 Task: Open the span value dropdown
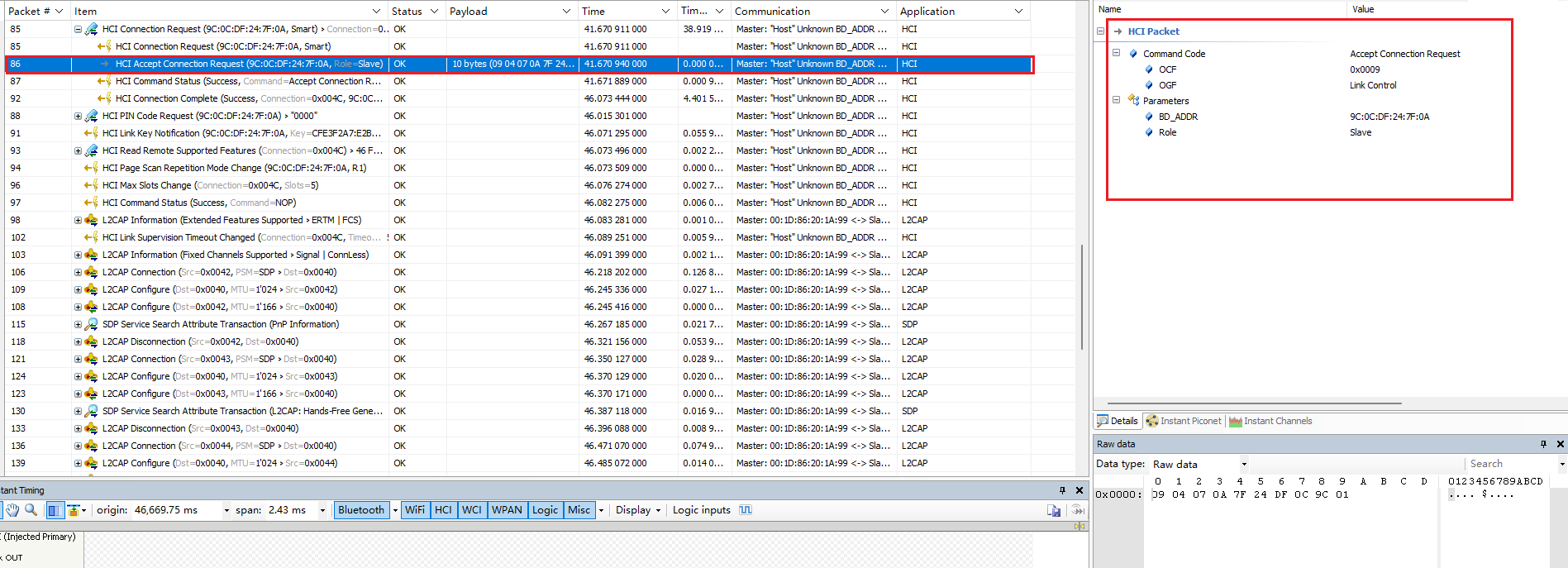pos(322,510)
